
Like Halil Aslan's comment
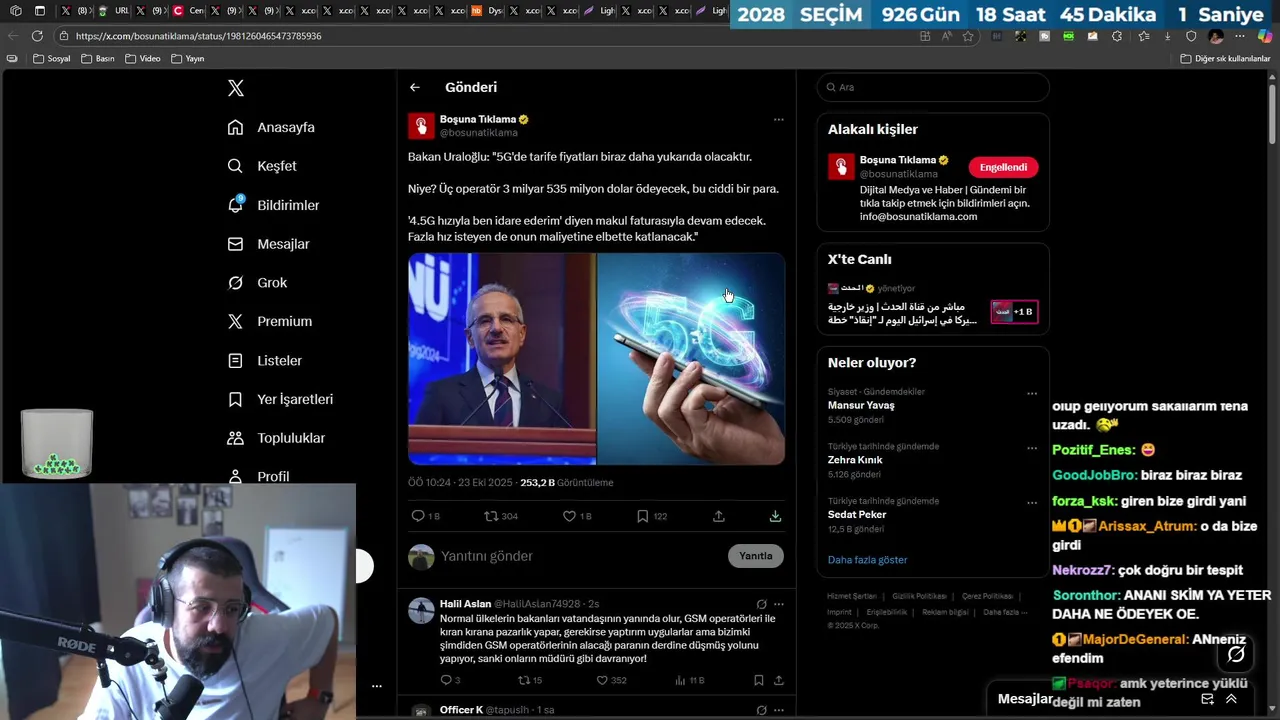pyautogui.click(x=611, y=680)
